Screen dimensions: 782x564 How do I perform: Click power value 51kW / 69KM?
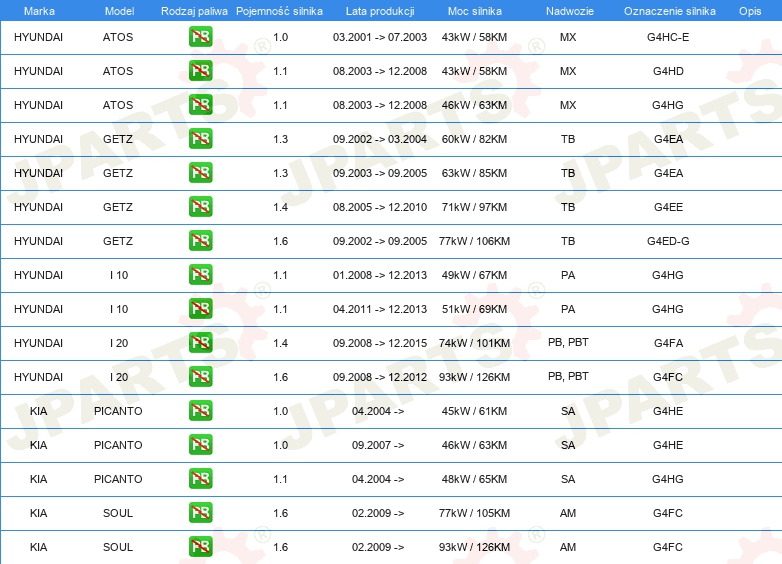pyautogui.click(x=474, y=309)
